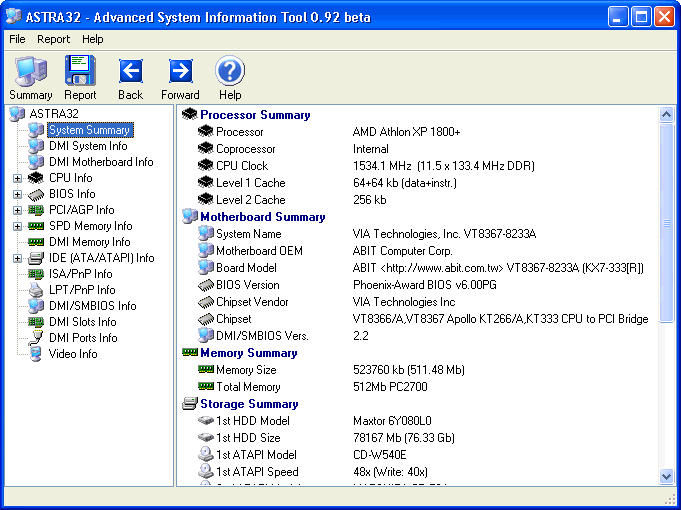Click the Level 2 Cache 256 kb value

[370, 200]
